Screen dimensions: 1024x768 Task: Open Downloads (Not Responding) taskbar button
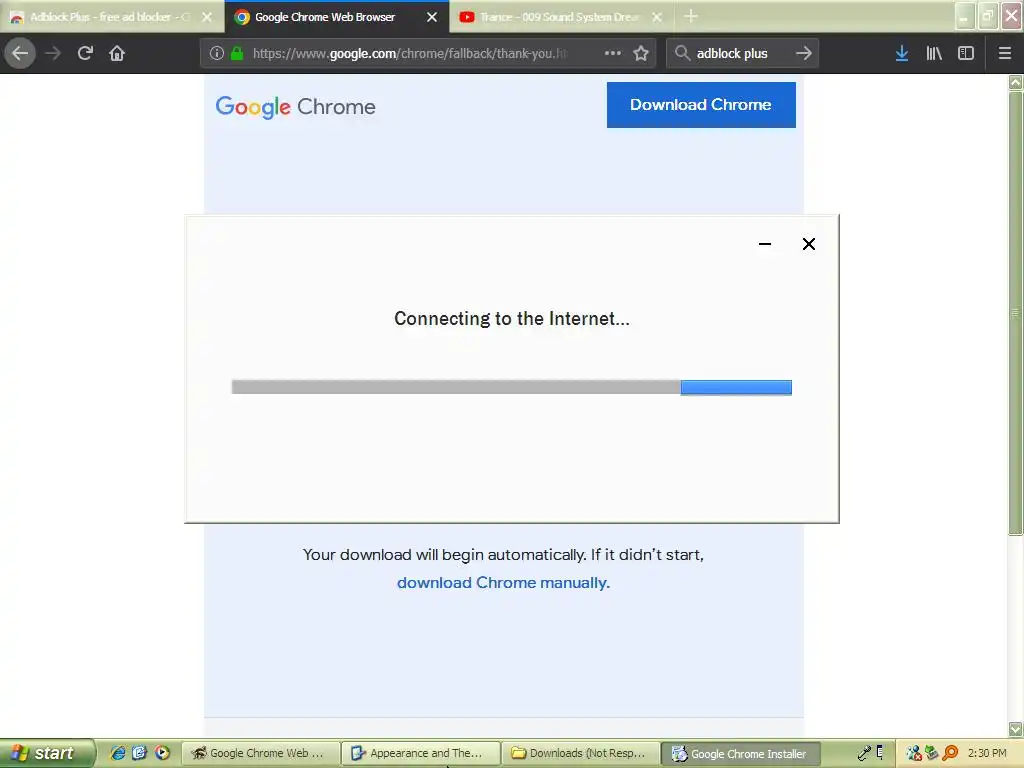click(x=581, y=753)
